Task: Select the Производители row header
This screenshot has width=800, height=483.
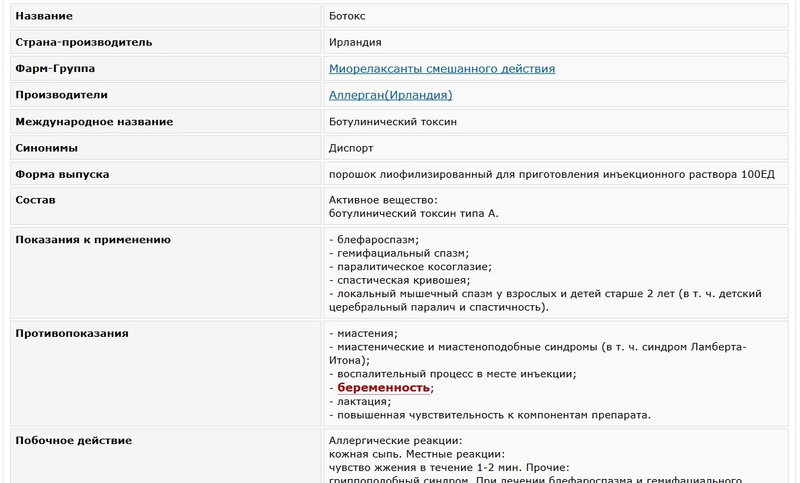Action: [x=62, y=95]
